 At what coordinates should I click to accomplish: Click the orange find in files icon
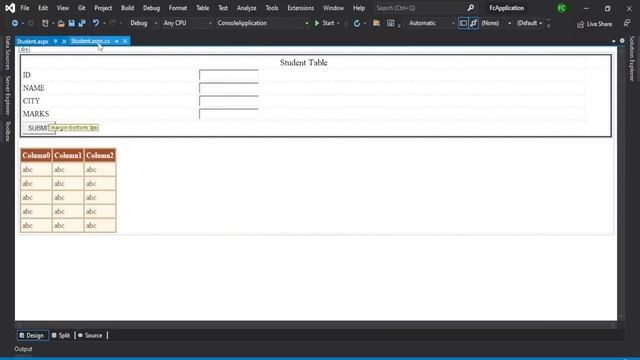pos(376,23)
